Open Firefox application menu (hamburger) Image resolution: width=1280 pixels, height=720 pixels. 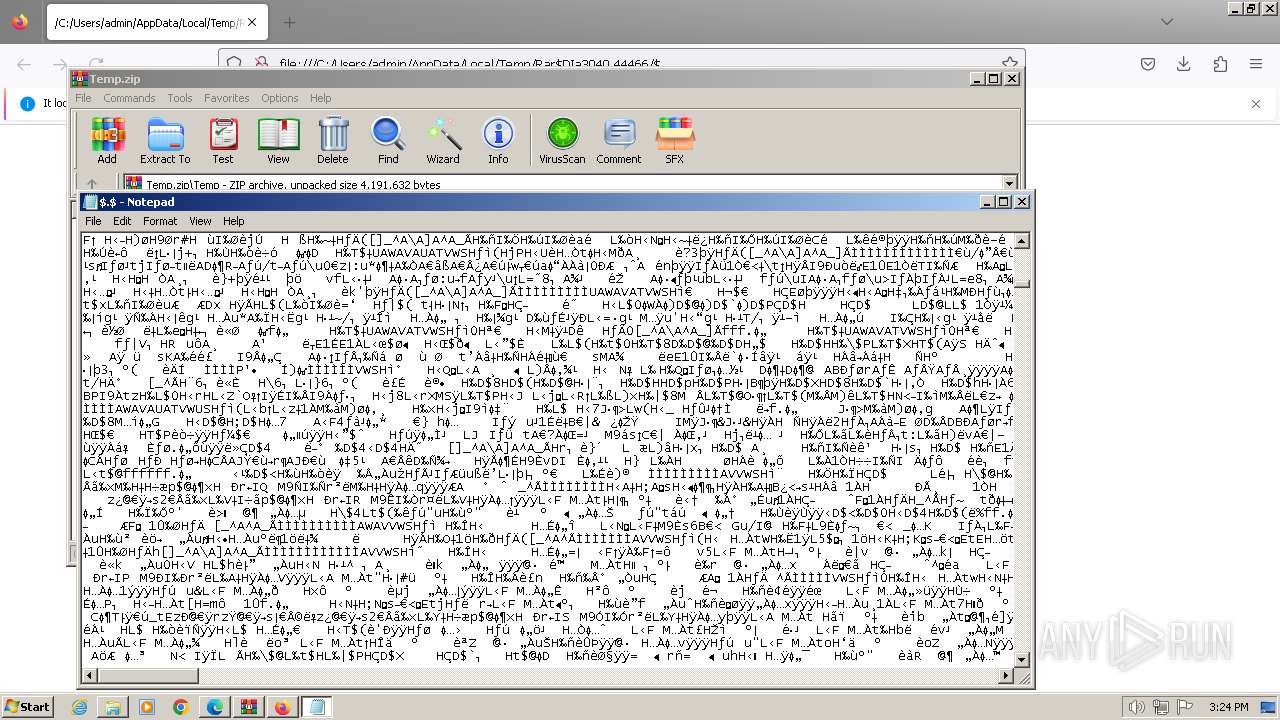pos(1256,64)
